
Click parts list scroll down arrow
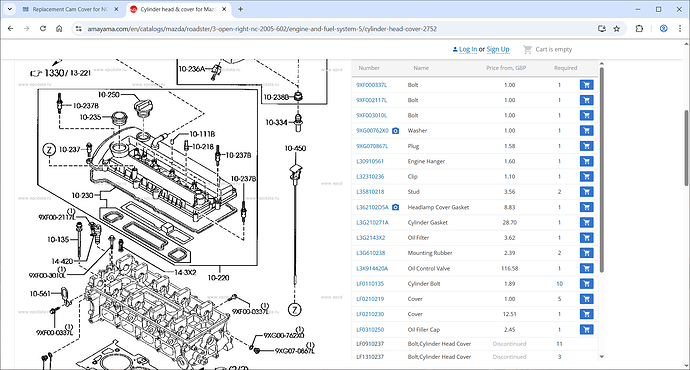click(601, 356)
